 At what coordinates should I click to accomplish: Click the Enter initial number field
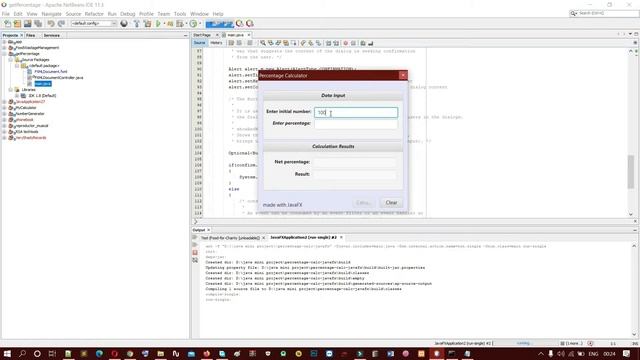pyautogui.click(x=356, y=112)
